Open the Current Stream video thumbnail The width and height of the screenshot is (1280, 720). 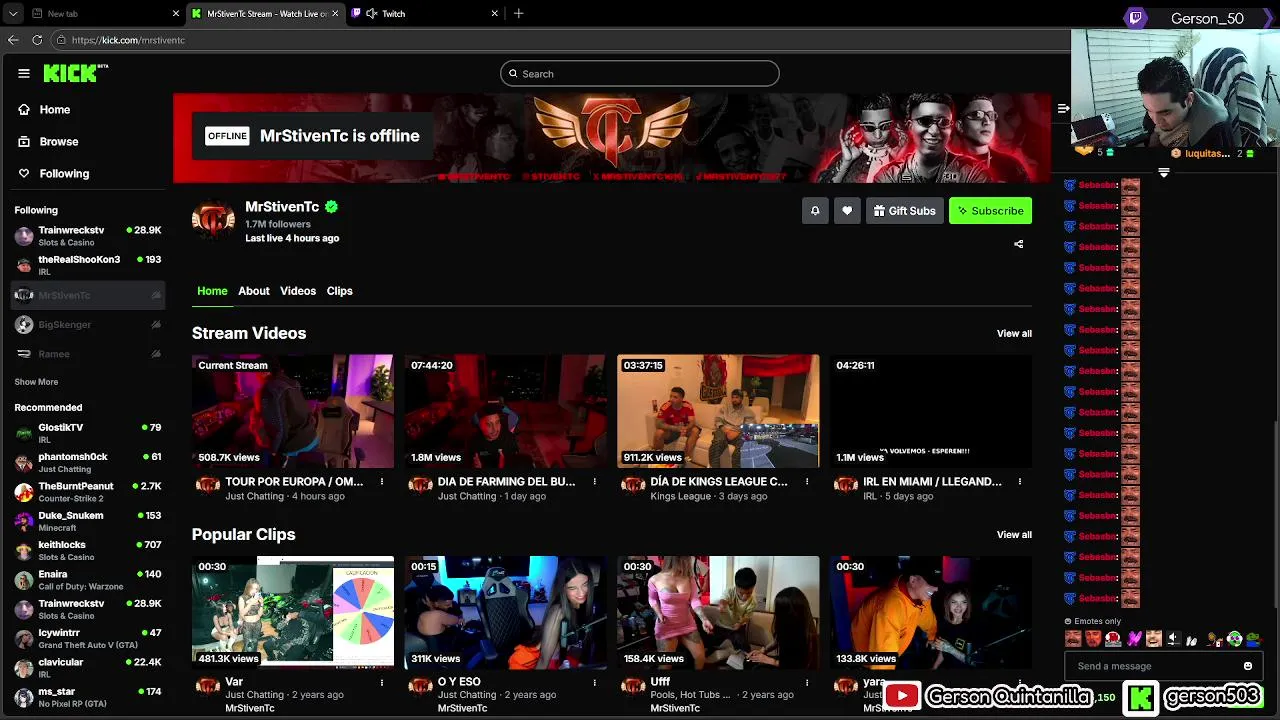(293, 411)
